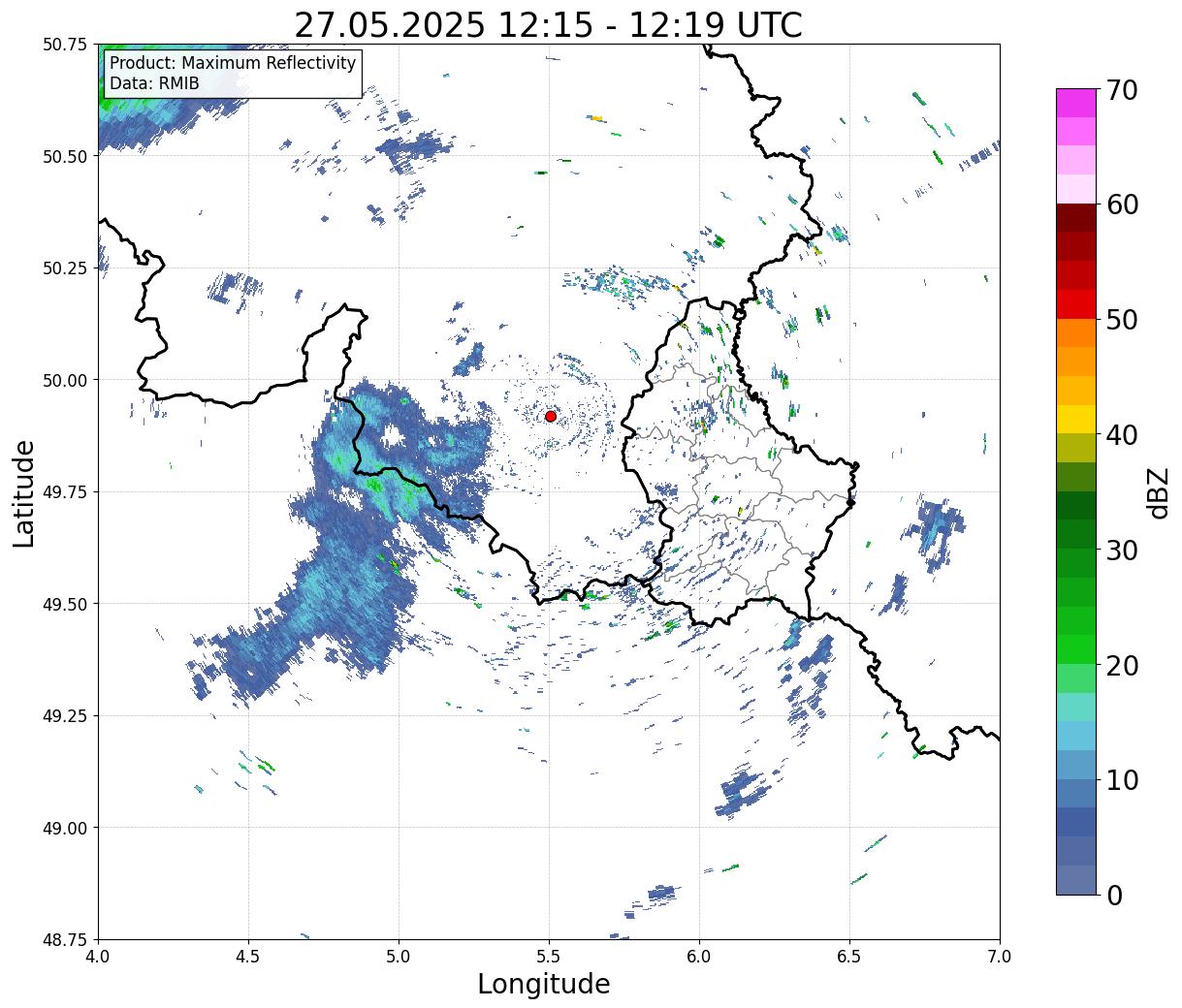This screenshot has height=1008, width=1182.
Task: Click the colorbar tick label "60"
Action: 1121,205
